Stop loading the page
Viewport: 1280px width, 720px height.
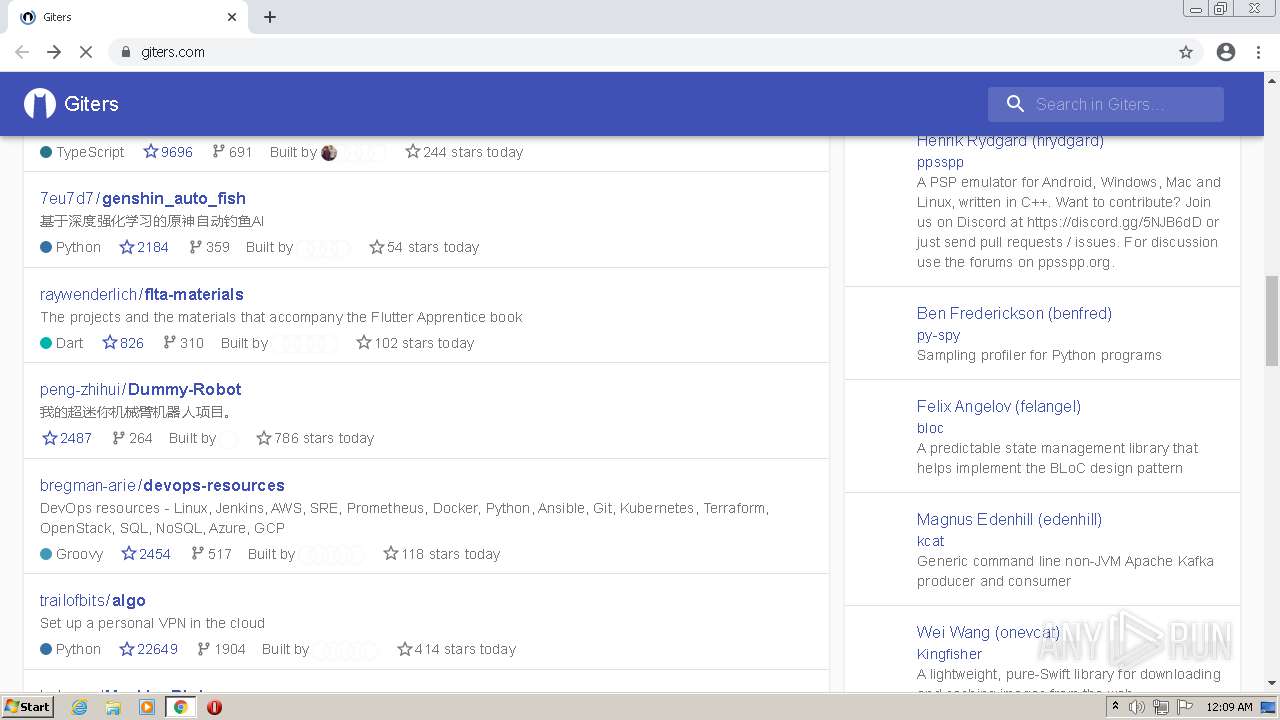pyautogui.click(x=86, y=52)
